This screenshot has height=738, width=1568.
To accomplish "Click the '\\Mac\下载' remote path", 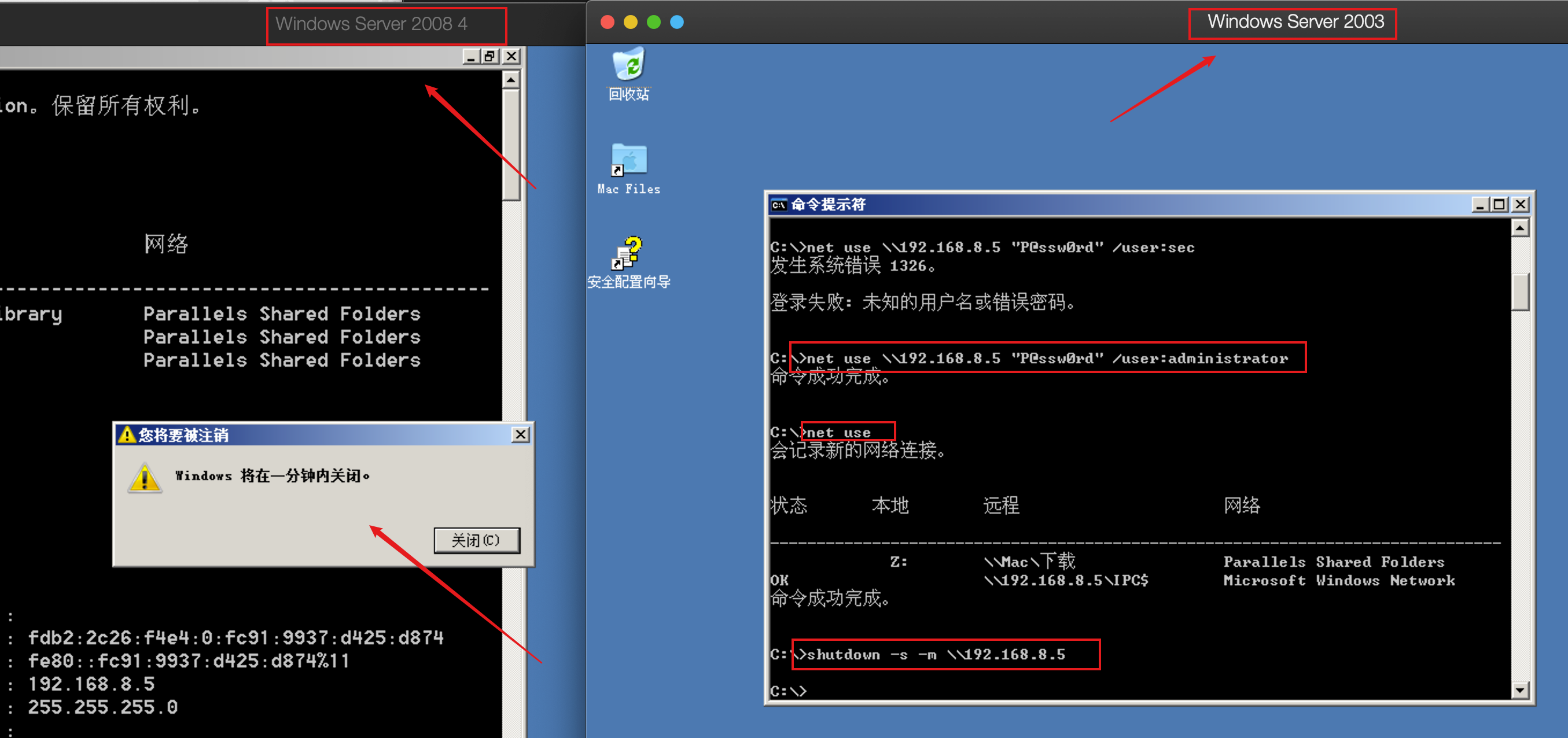I will [x=1029, y=561].
